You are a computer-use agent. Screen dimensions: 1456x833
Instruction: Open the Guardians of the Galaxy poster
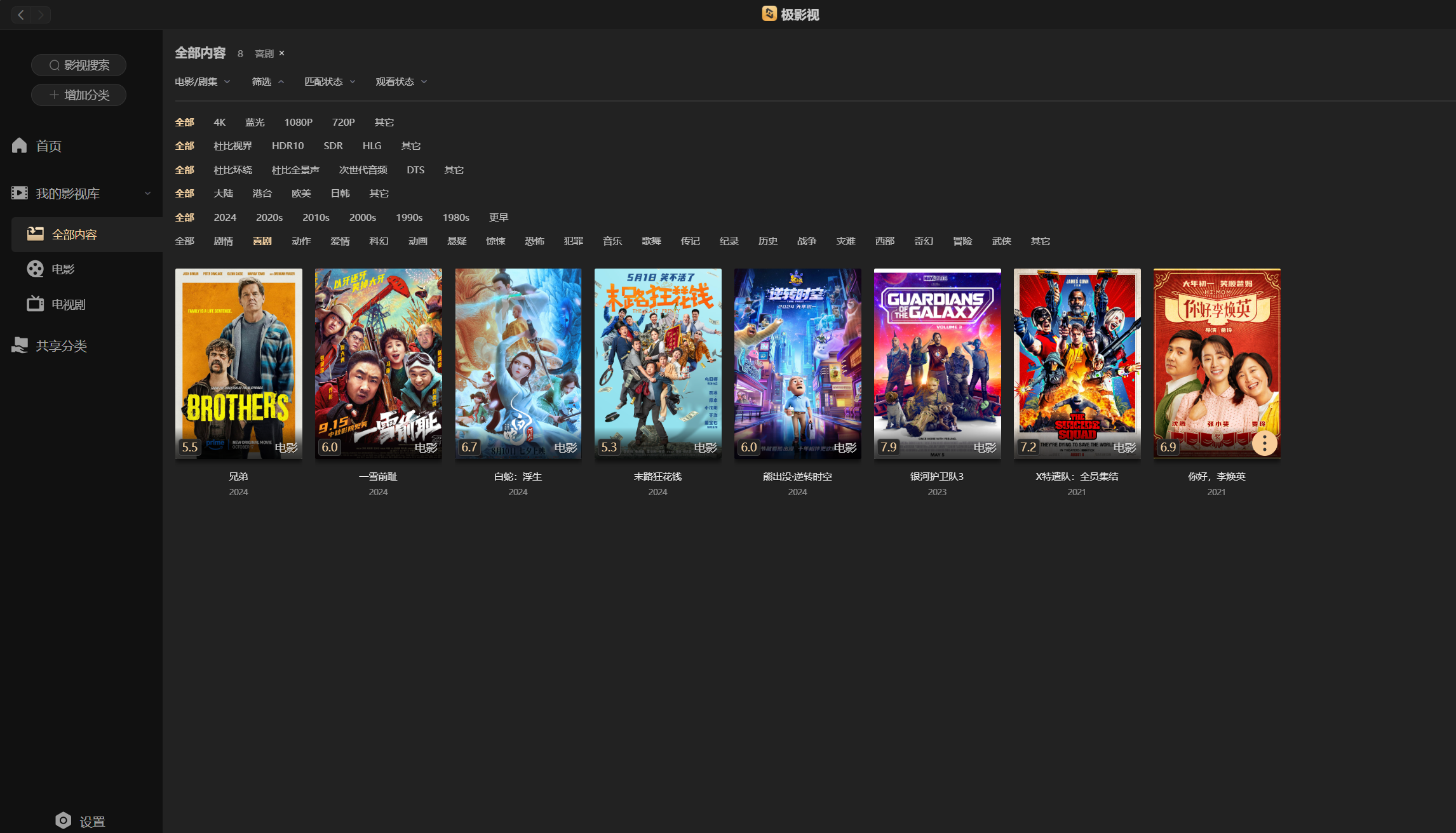[937, 363]
